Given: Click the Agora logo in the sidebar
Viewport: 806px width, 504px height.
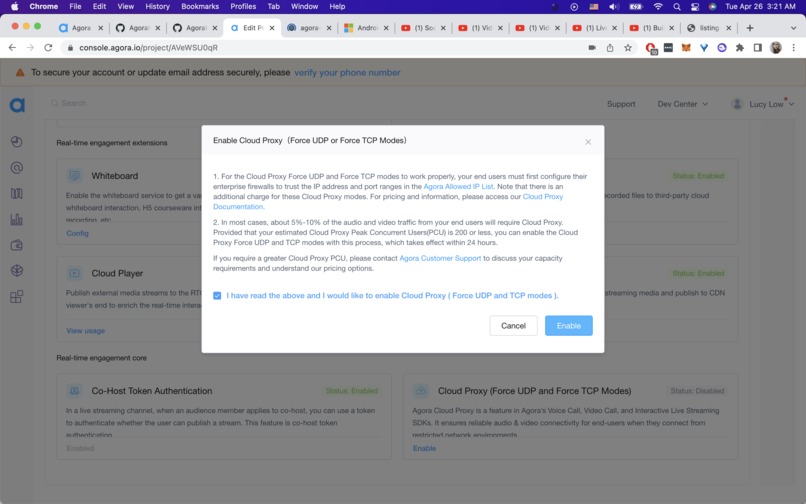Looking at the screenshot, I should click(x=17, y=105).
